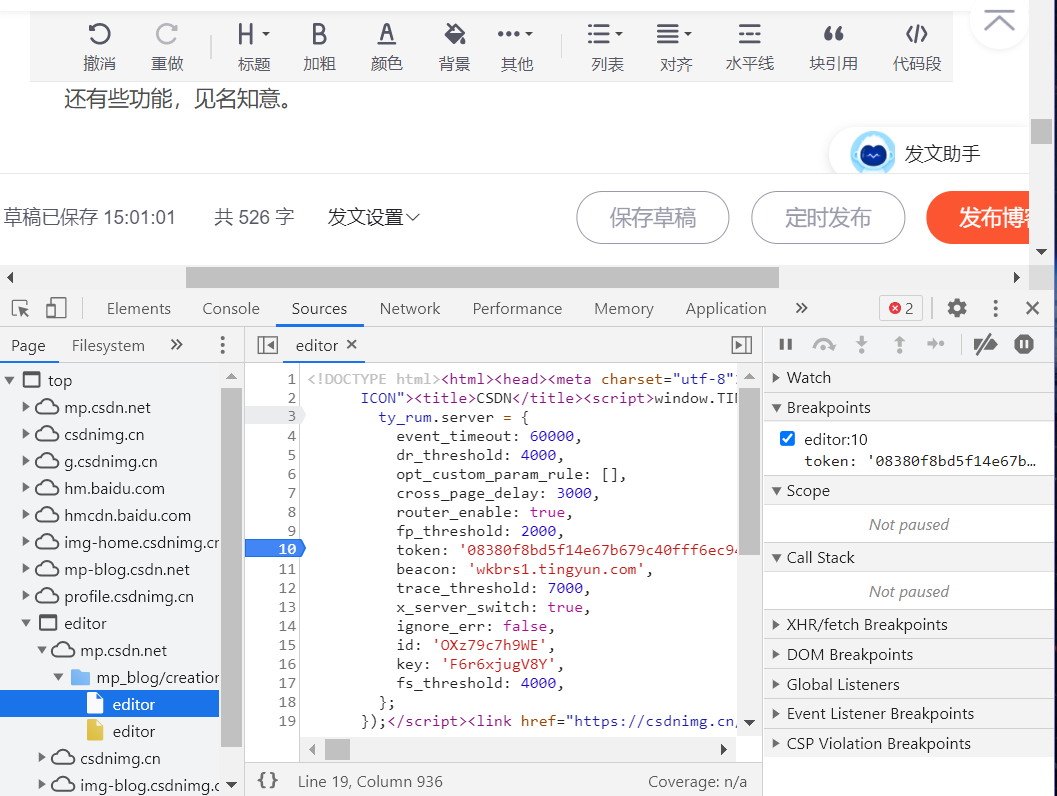Viewport: 1057px width, 796px height.
Task: Activate the inspect element picker icon
Action: point(20,309)
